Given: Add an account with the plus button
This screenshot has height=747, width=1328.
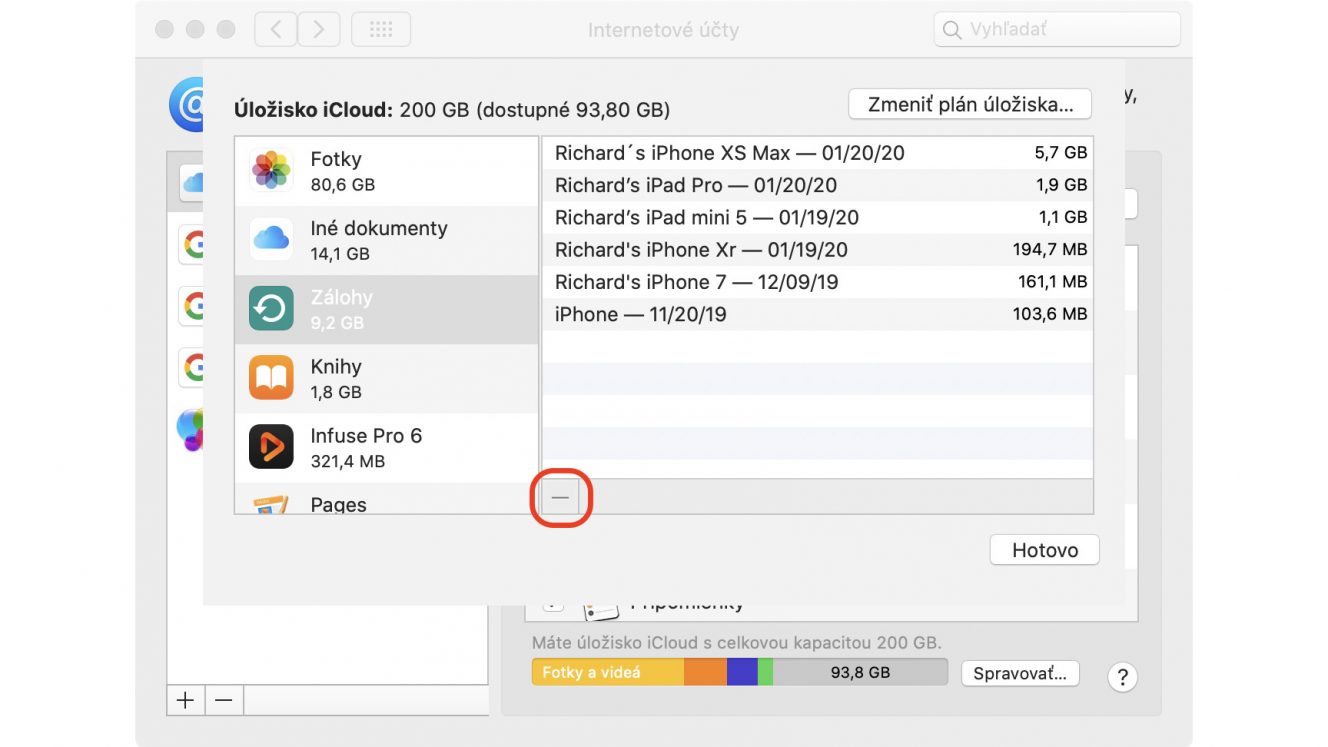Looking at the screenshot, I should click(x=185, y=700).
